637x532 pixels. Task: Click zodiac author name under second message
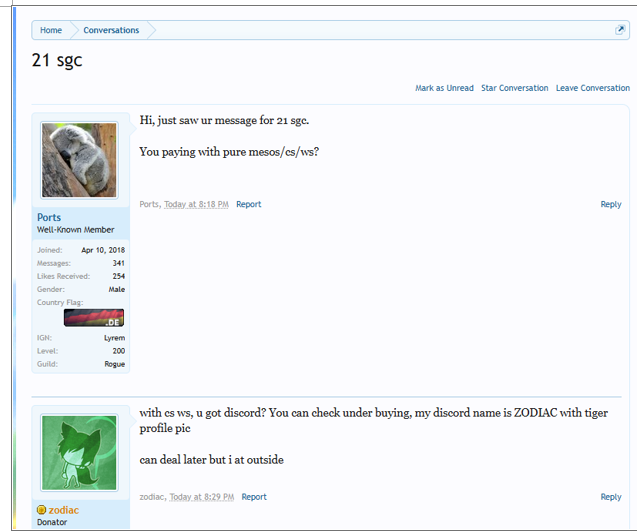152,497
